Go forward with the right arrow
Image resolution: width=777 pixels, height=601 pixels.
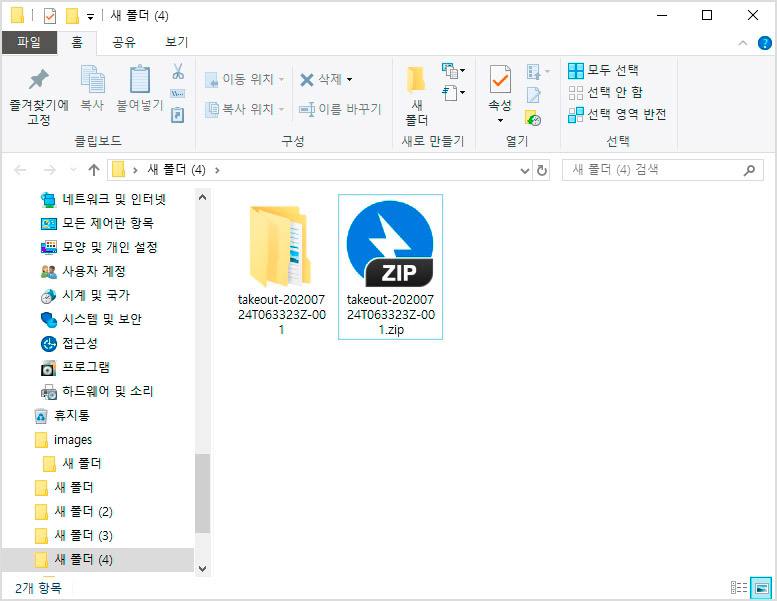point(50,170)
